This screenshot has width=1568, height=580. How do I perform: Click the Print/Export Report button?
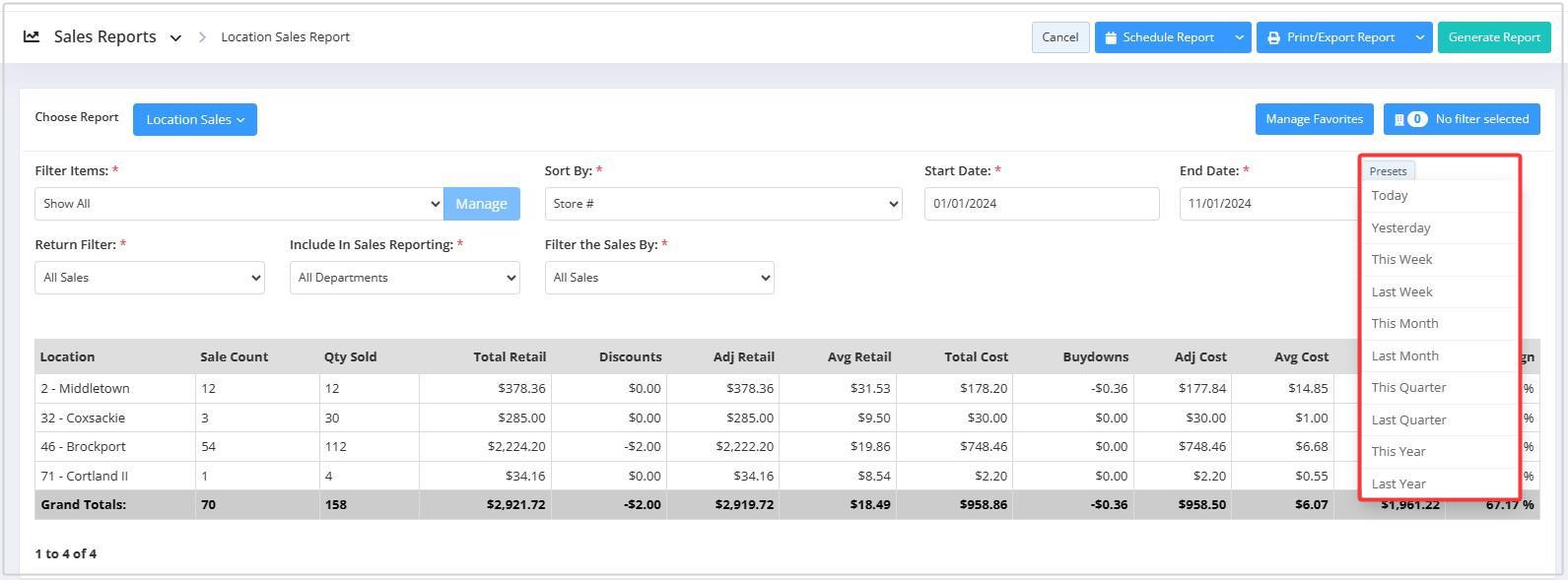(1331, 37)
